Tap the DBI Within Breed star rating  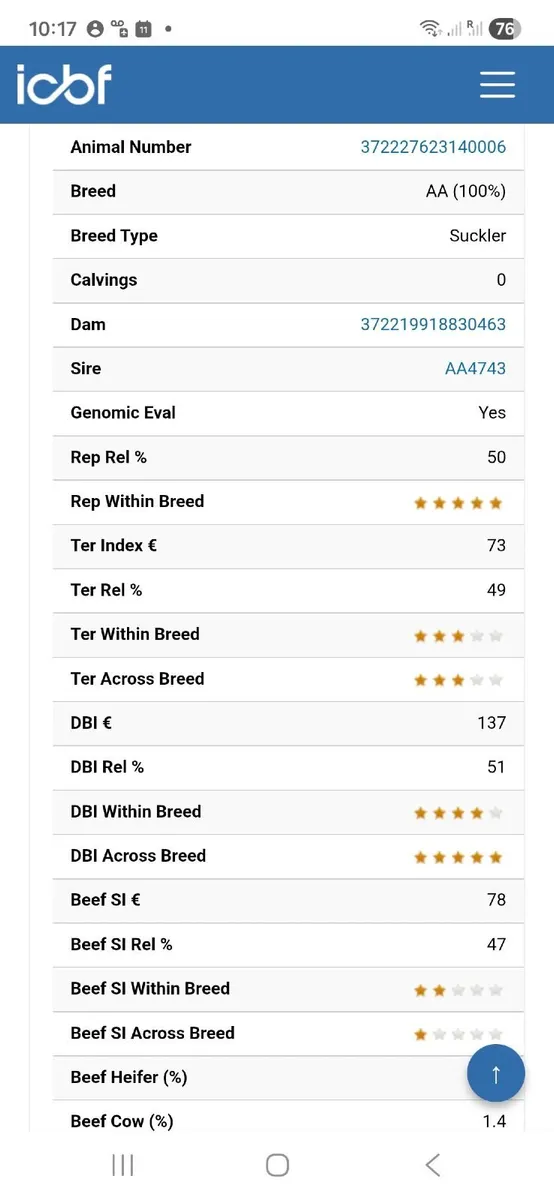coord(458,813)
